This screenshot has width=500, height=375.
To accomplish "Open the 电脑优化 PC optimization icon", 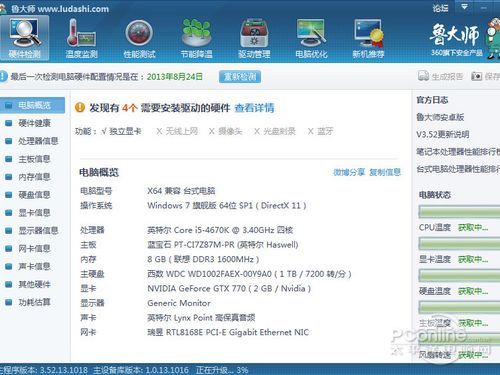I will (x=311, y=38).
